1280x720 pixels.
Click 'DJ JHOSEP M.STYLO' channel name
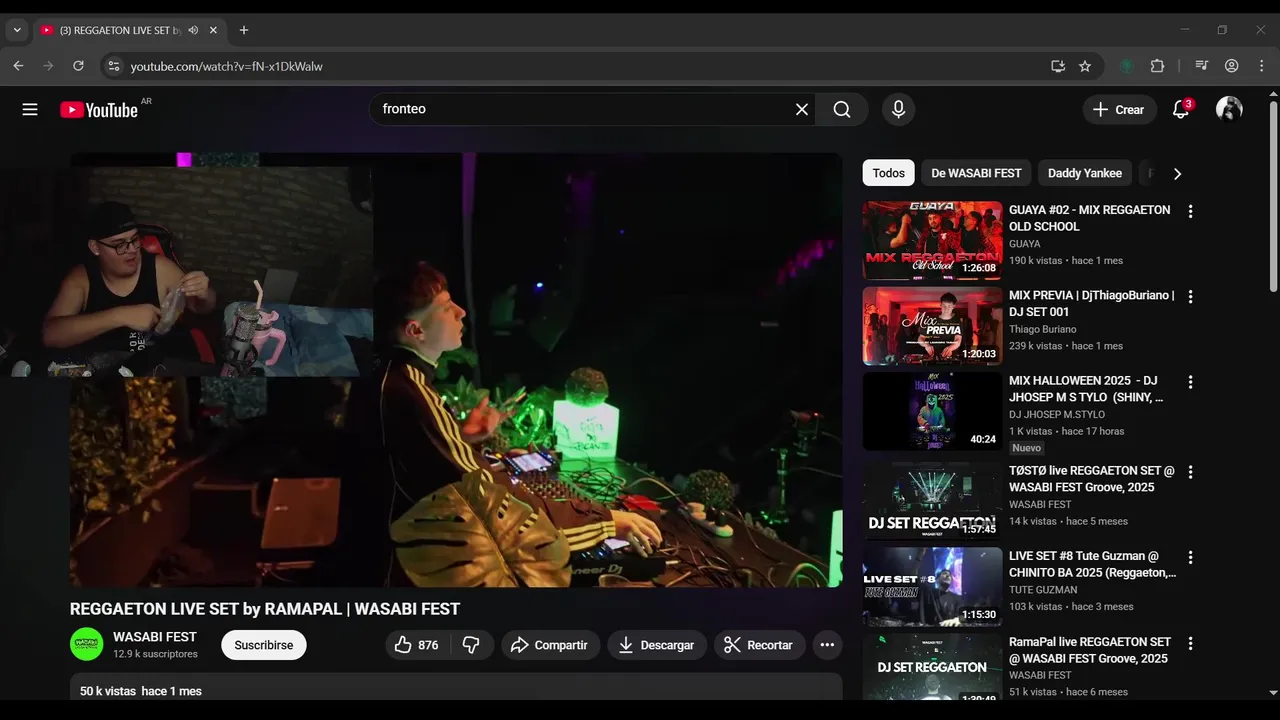pos(1057,415)
